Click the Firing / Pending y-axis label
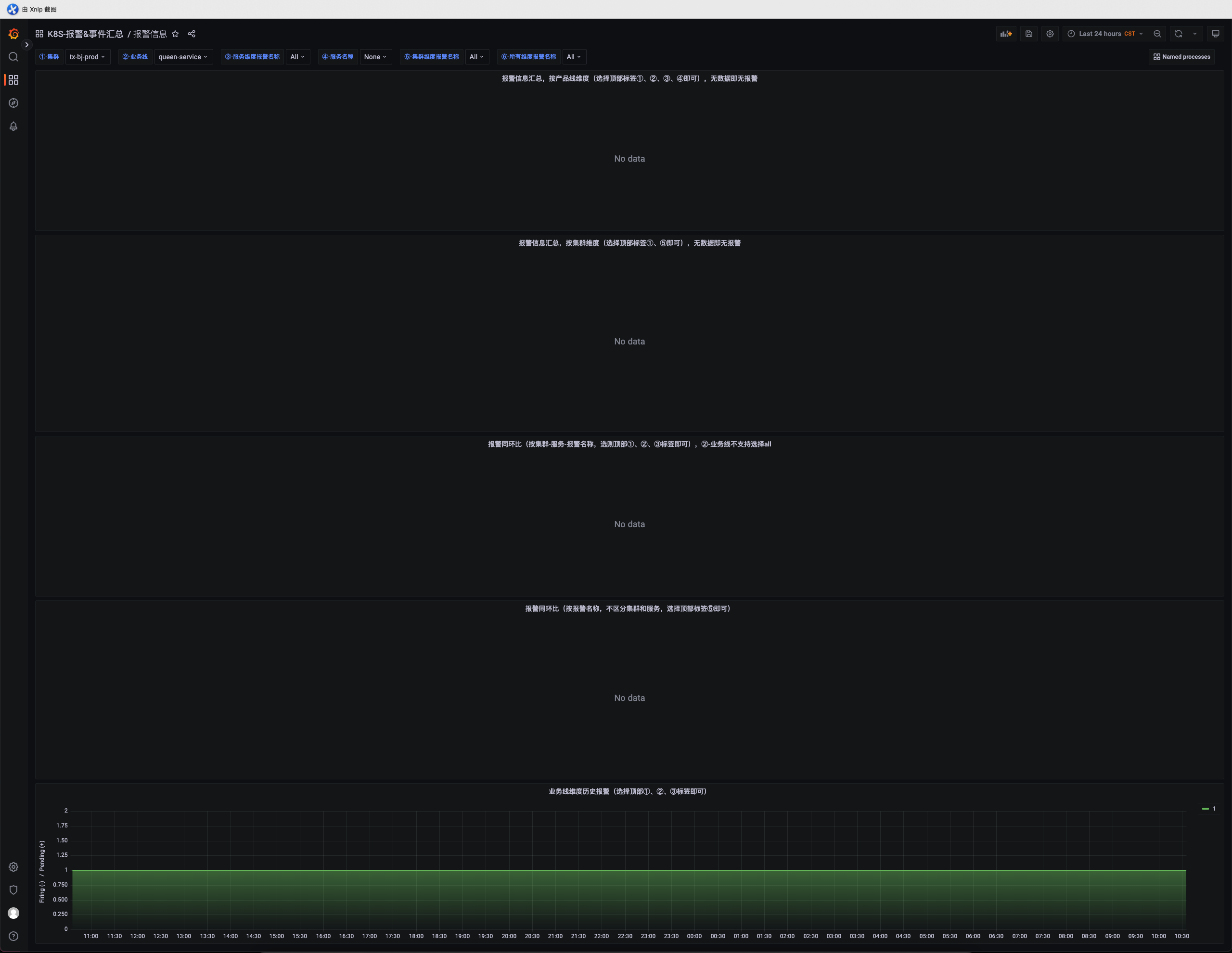Viewport: 1232px width, 953px height. (42, 872)
